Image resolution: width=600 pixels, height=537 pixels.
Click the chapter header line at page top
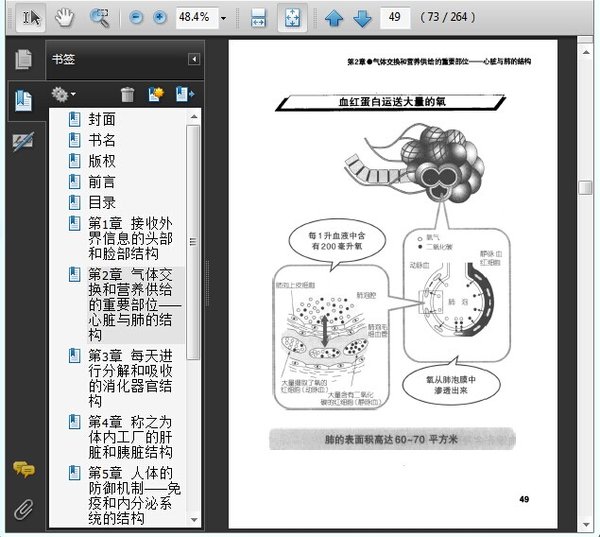439,62
